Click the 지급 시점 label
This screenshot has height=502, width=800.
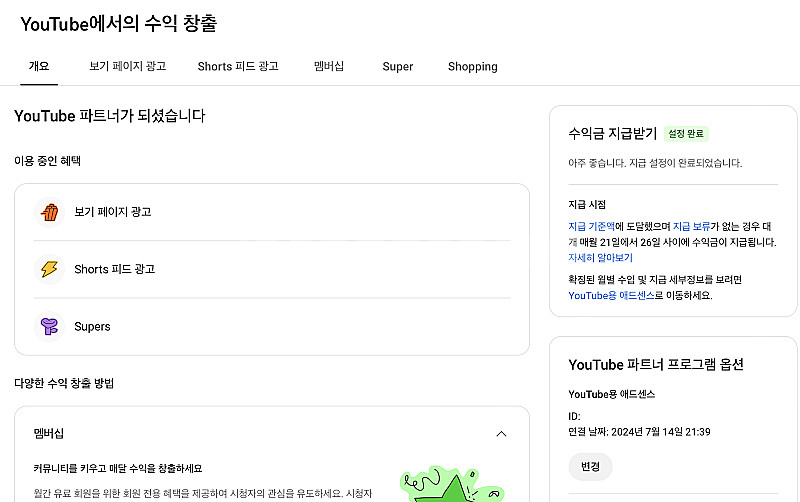click(587, 205)
